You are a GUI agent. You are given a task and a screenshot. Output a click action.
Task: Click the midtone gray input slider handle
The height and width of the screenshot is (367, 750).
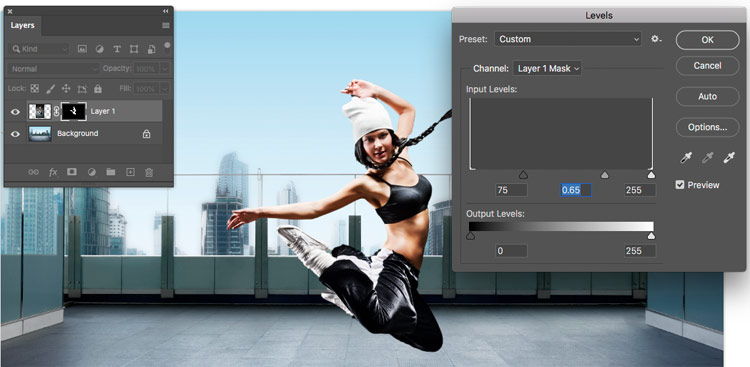(x=605, y=175)
